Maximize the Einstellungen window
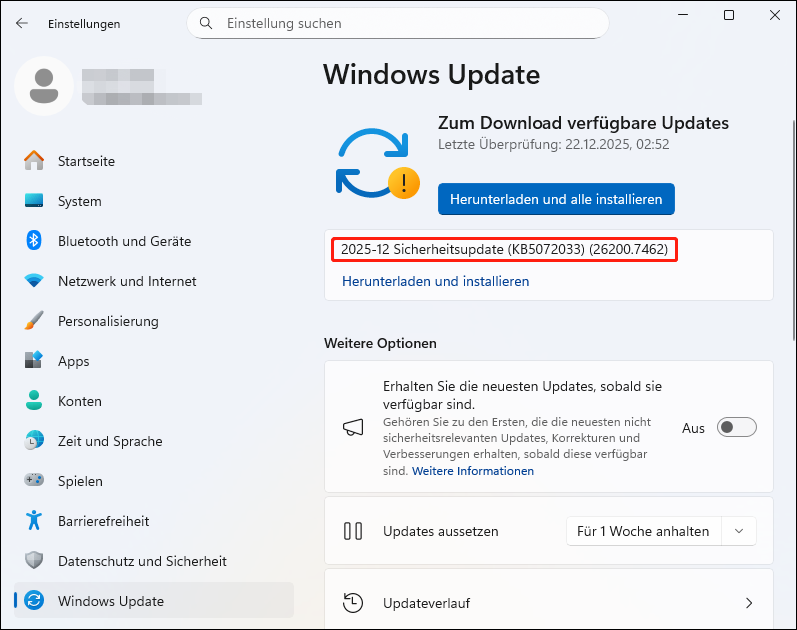Image resolution: width=797 pixels, height=630 pixels. pyautogui.click(x=729, y=15)
